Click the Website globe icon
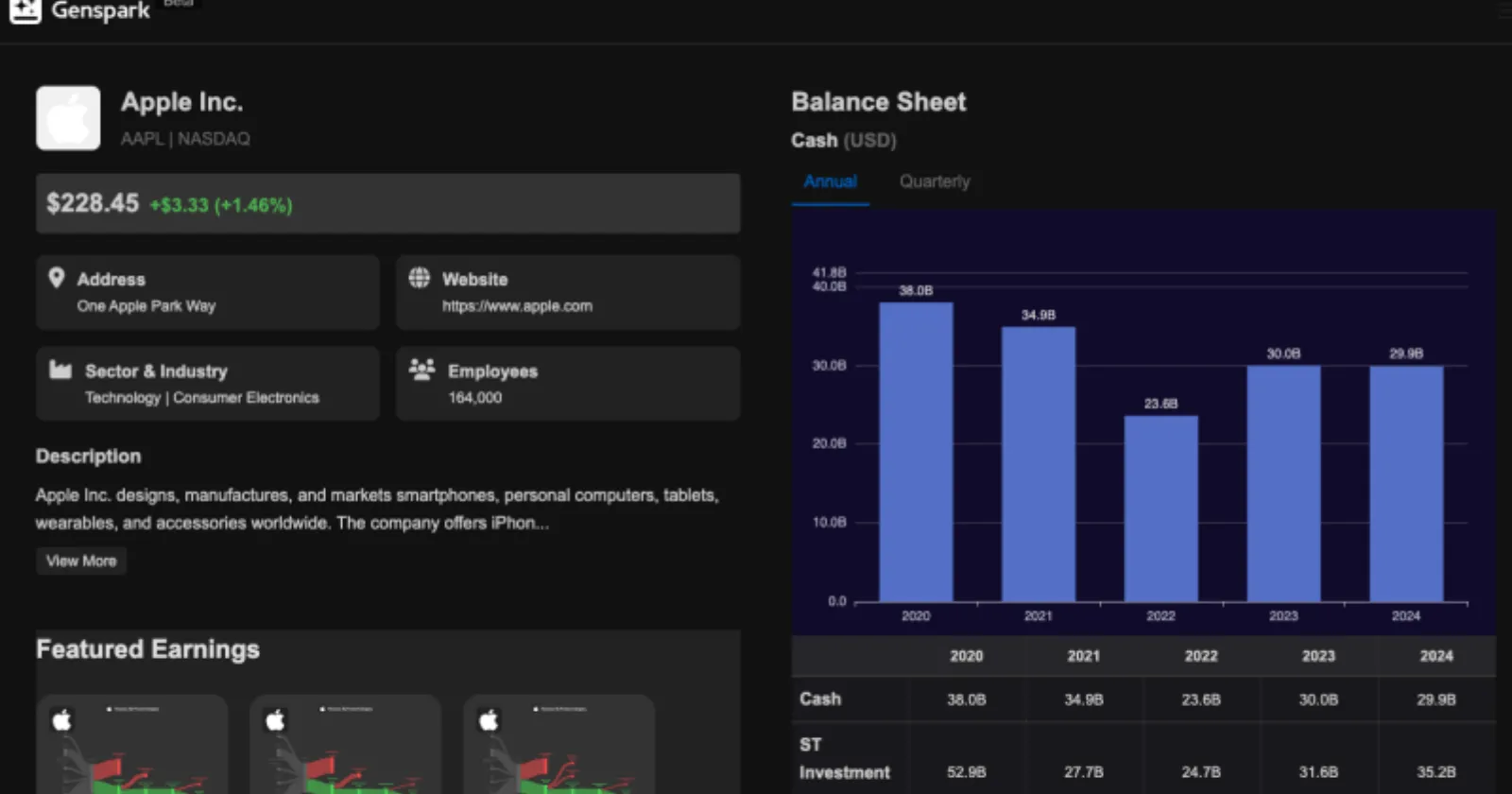 [419, 278]
